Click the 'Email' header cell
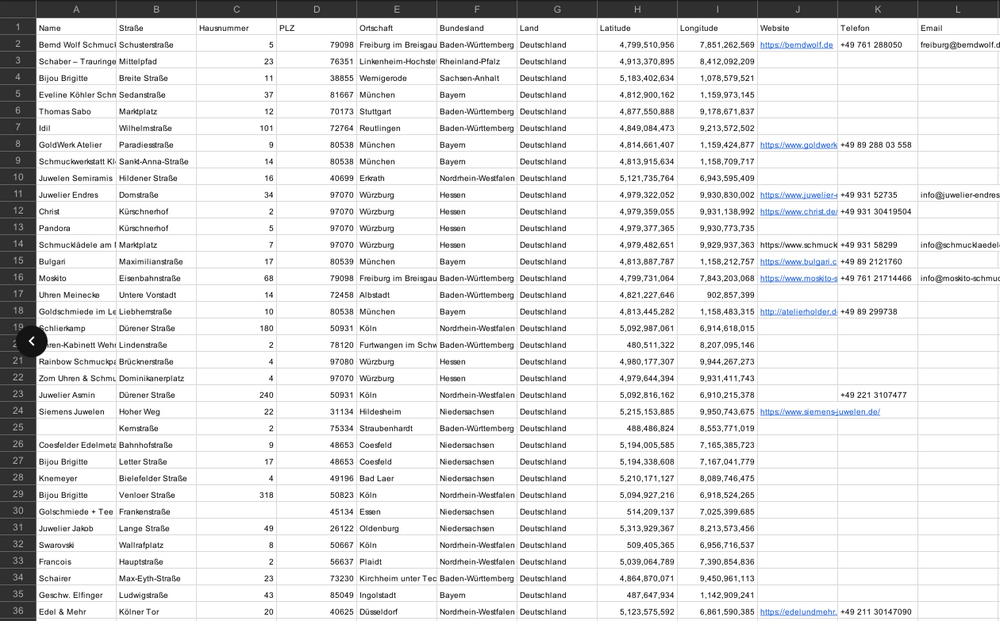Viewport: 1000px width, 621px height. 959,28
